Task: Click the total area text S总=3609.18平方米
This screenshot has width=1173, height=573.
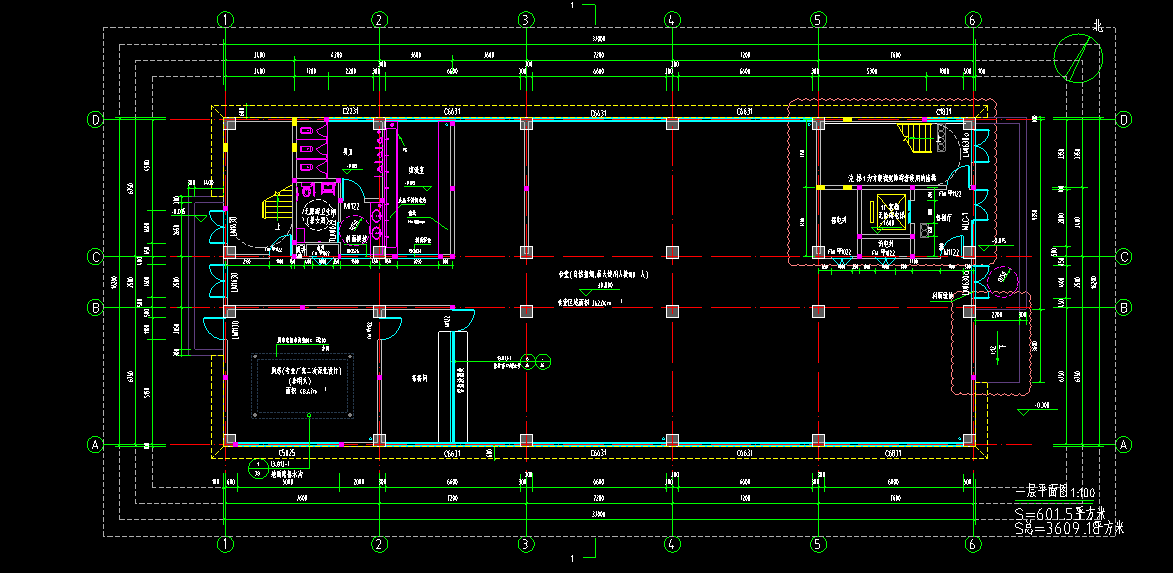Action: [x=1068, y=528]
